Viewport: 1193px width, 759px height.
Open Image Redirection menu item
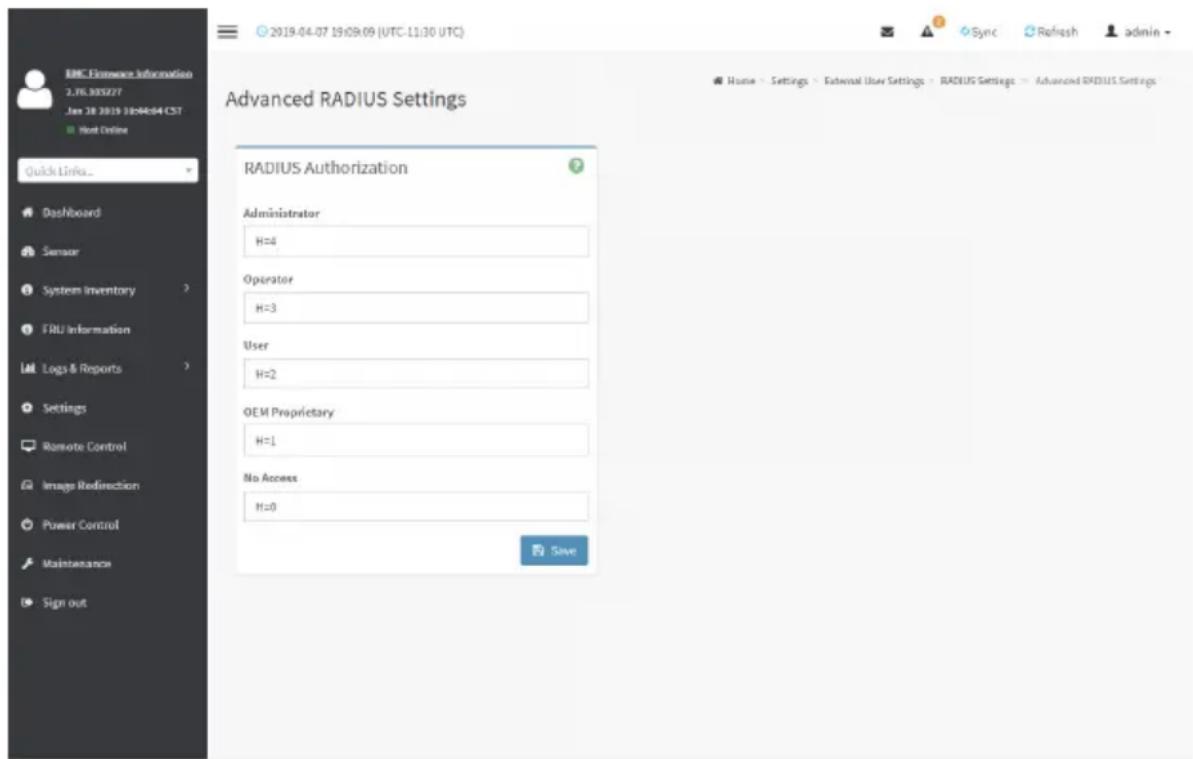[x=91, y=485]
